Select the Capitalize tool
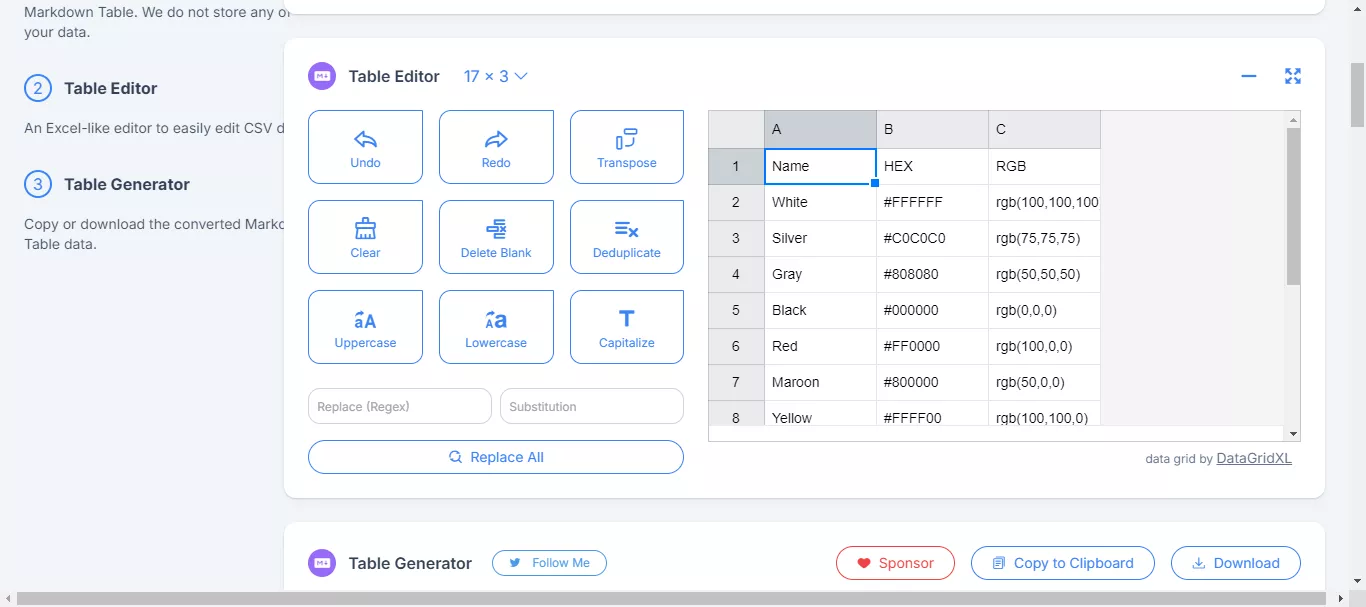1366x607 pixels. point(627,326)
